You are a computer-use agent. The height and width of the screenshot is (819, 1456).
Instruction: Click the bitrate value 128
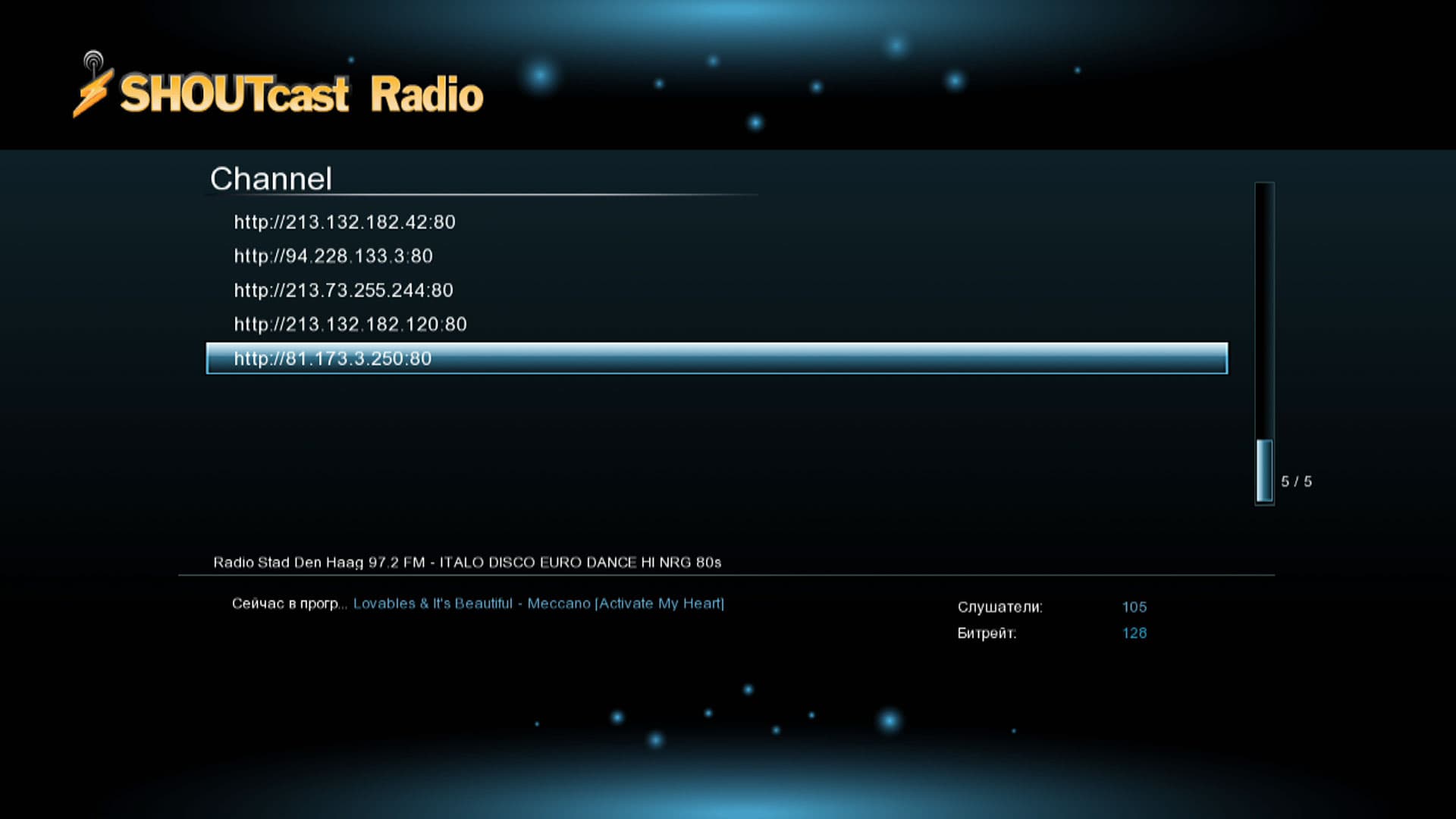click(x=1134, y=633)
